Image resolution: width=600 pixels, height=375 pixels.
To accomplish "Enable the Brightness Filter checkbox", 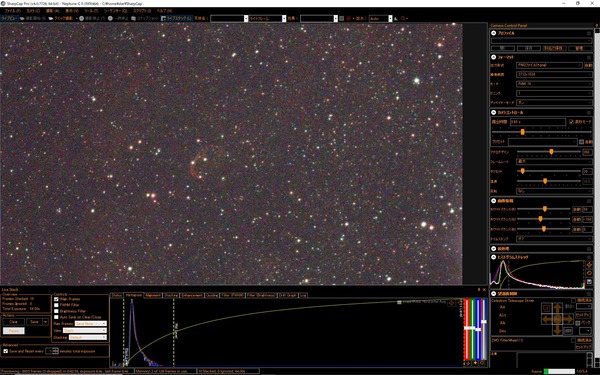I will pos(56,311).
